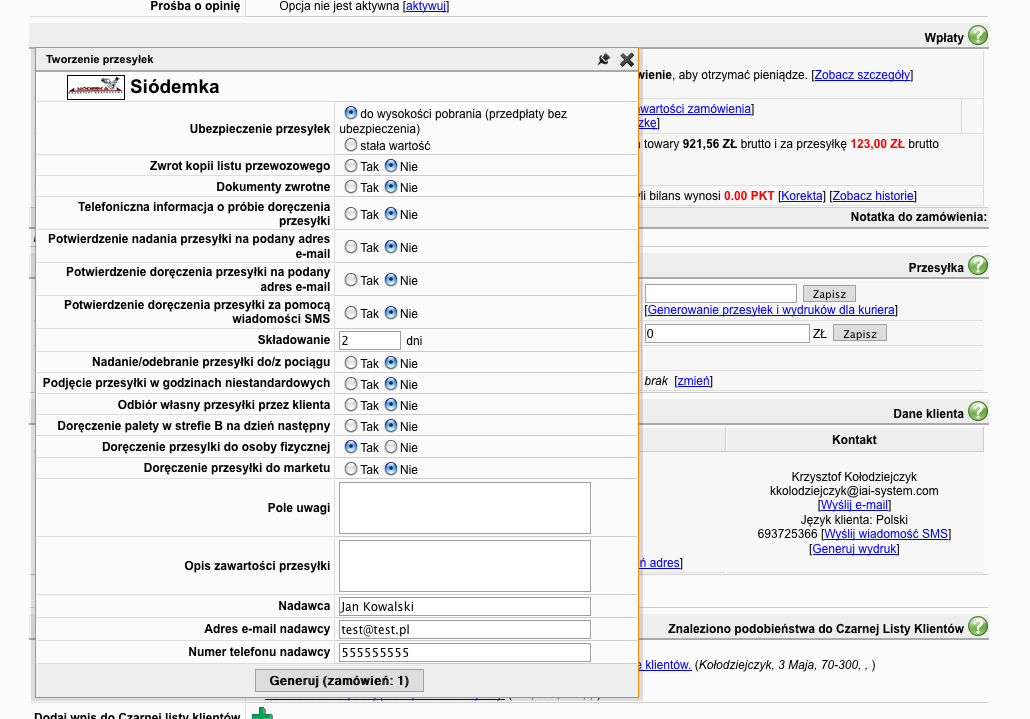Choose Tak for Doręczenie do osoby fizycznej
The image size is (1030, 719).
tap(351, 447)
